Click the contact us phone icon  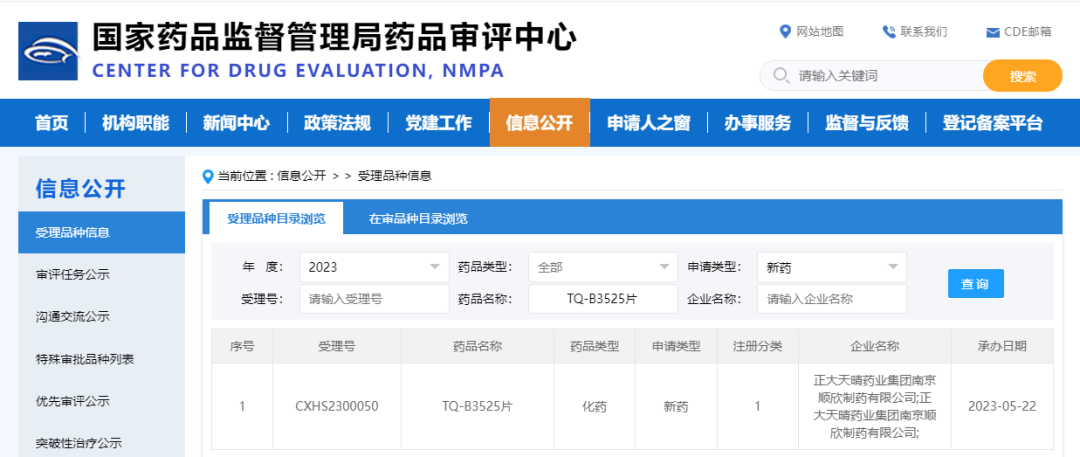pyautogui.click(x=888, y=32)
